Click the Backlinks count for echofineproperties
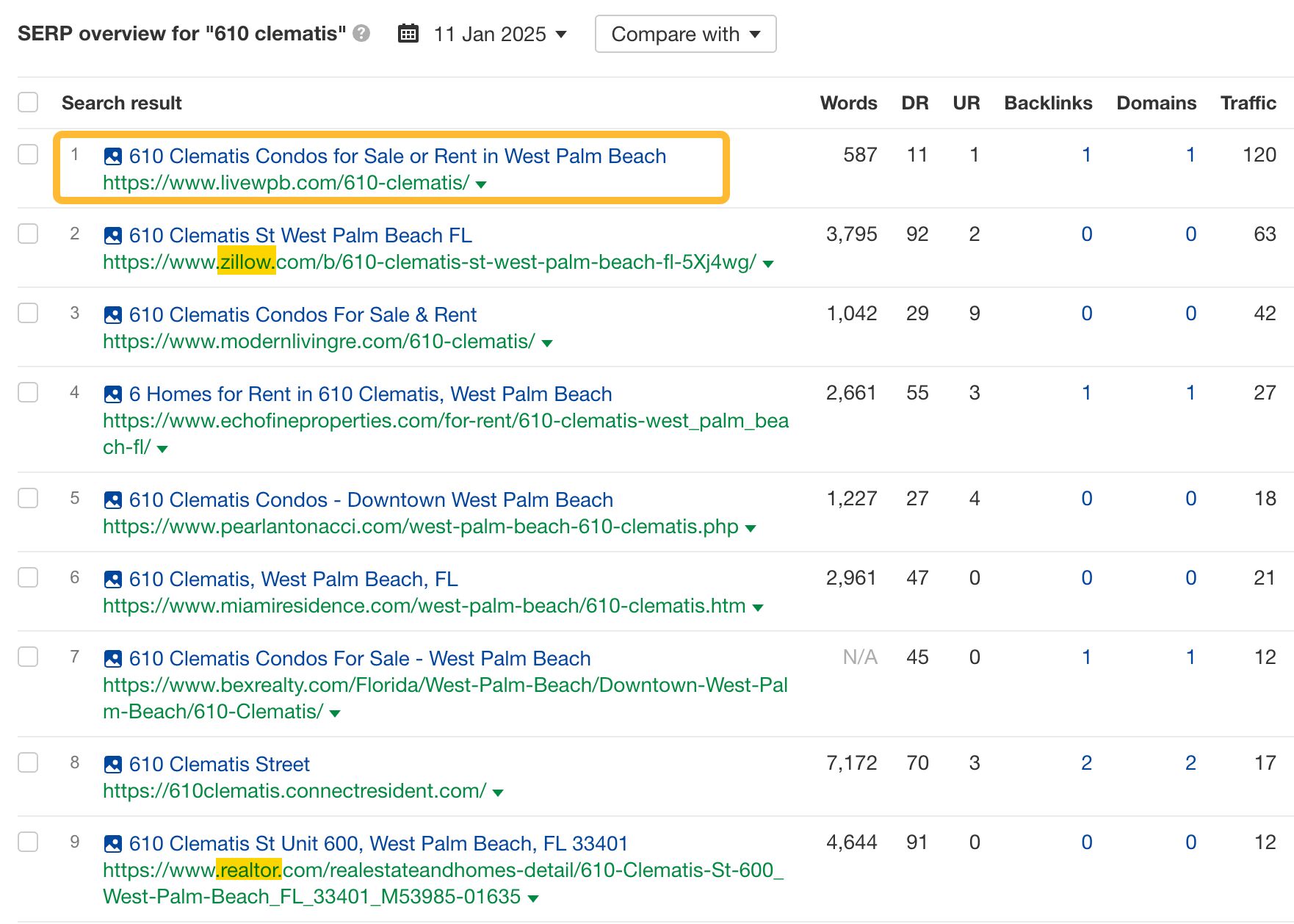 tap(1086, 393)
